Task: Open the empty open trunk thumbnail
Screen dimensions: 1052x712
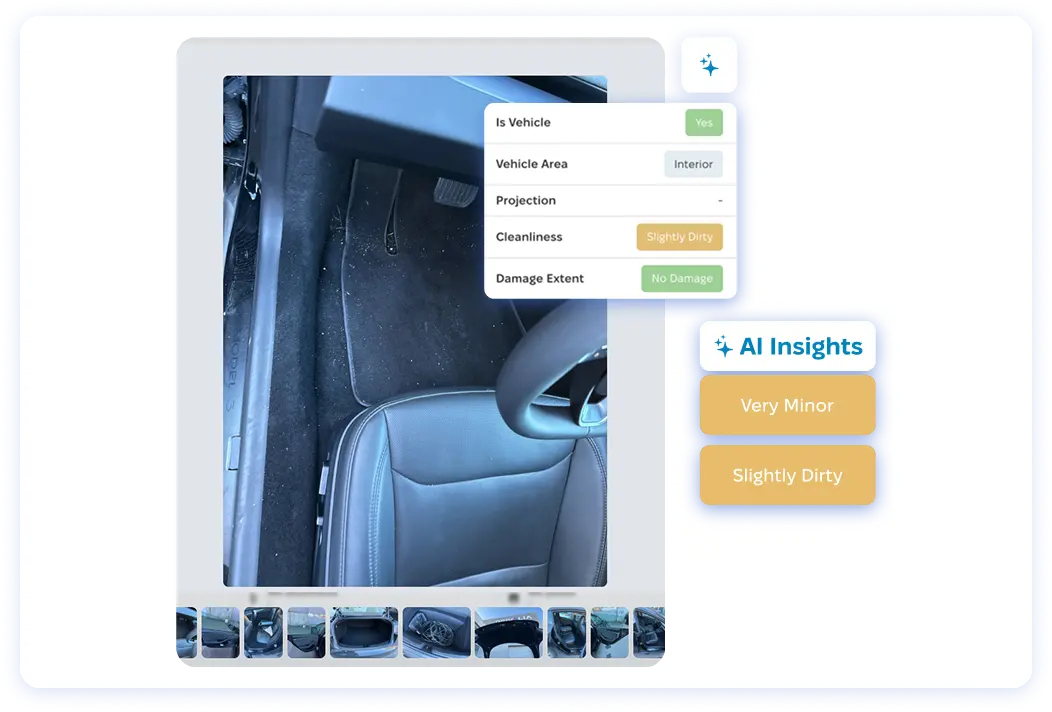Action: [x=364, y=632]
